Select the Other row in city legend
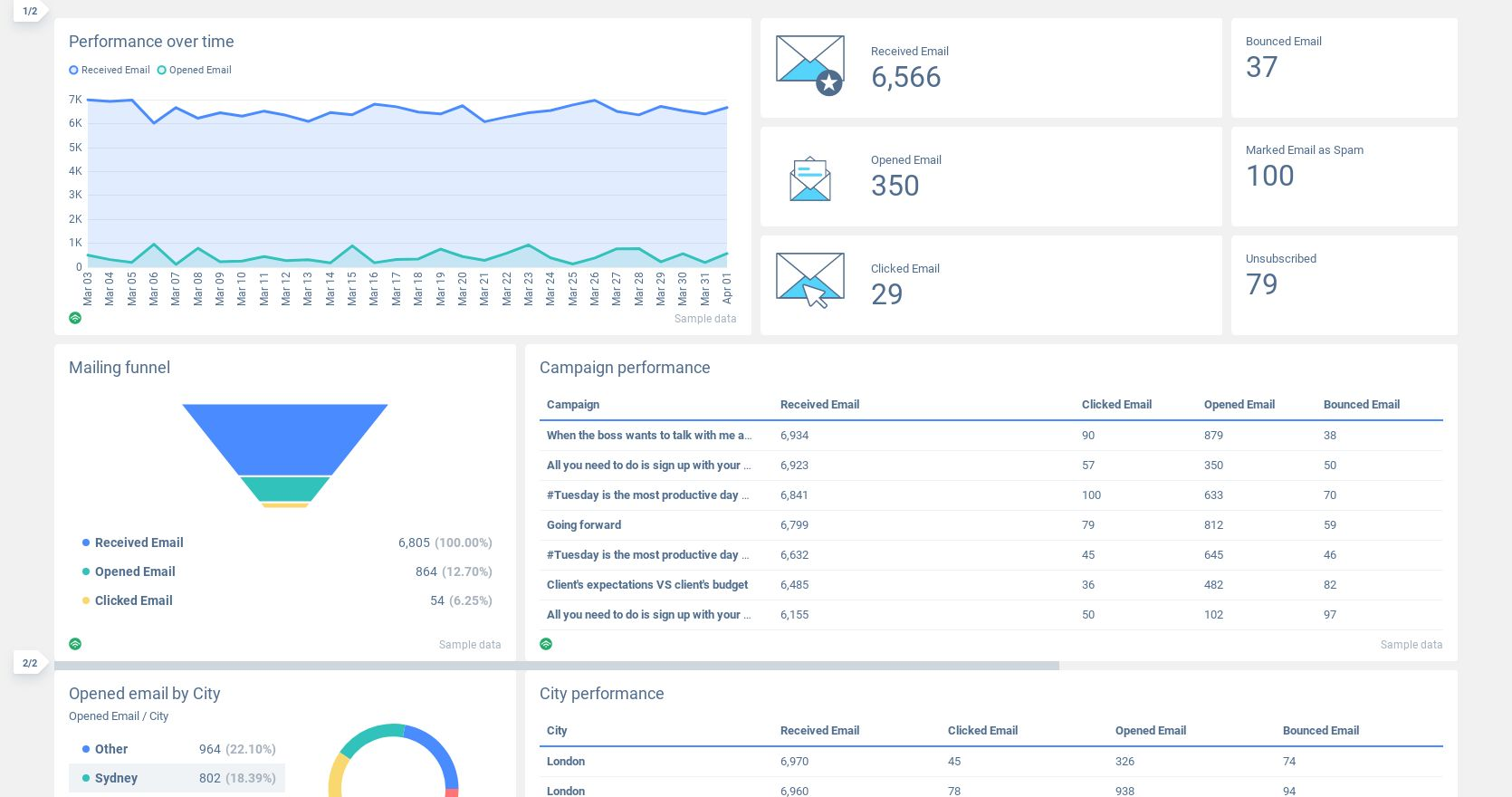 click(177, 749)
